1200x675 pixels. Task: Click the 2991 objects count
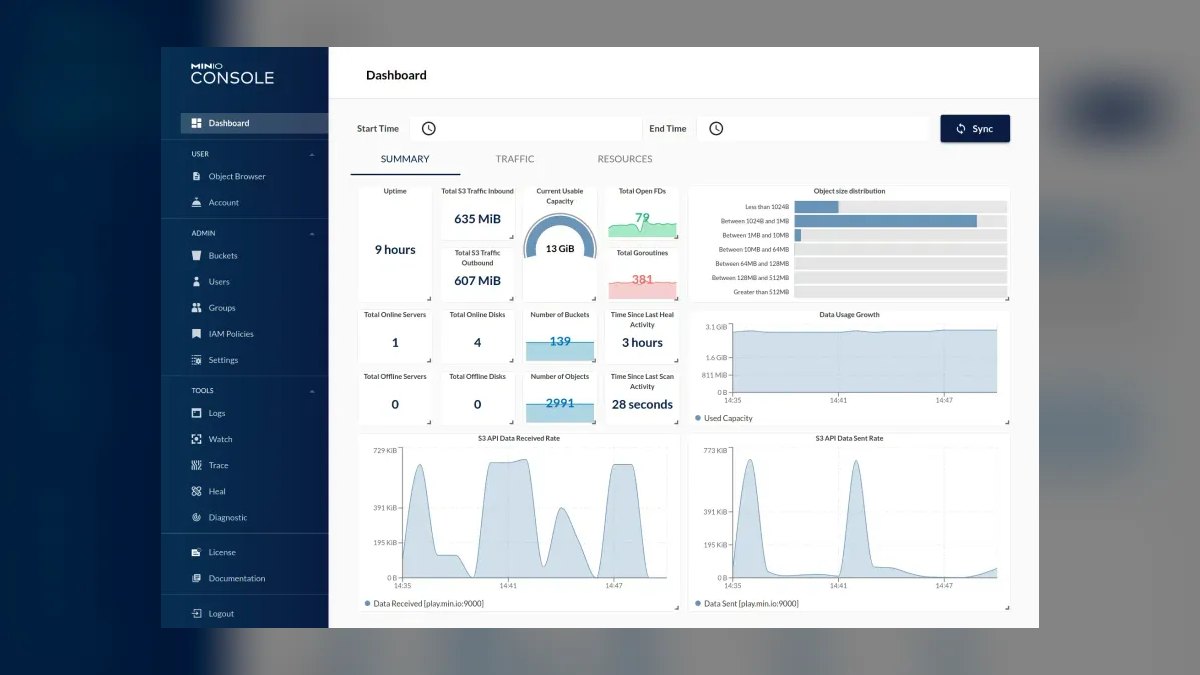pos(560,403)
